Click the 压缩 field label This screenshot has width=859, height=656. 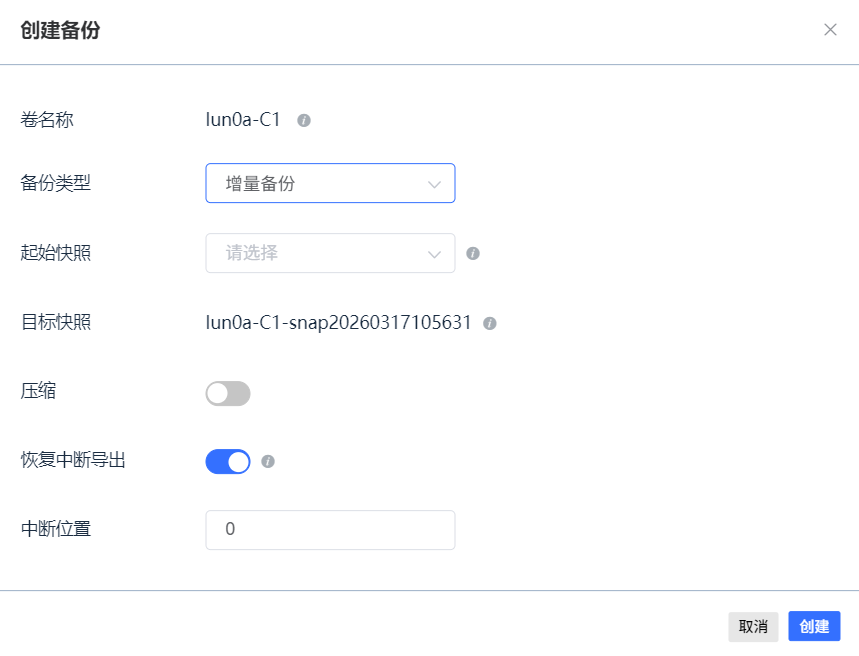(38, 391)
